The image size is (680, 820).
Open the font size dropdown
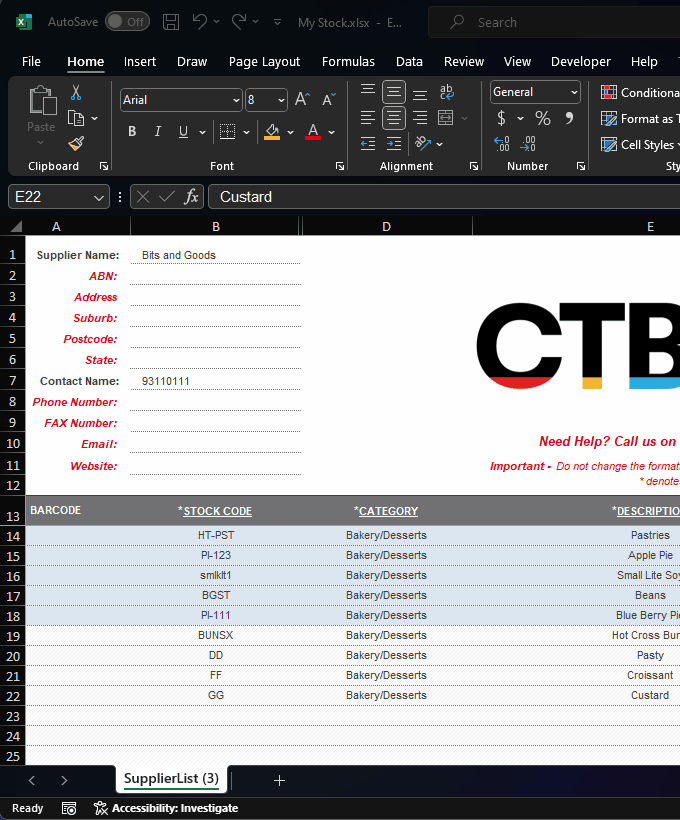pyautogui.click(x=281, y=100)
